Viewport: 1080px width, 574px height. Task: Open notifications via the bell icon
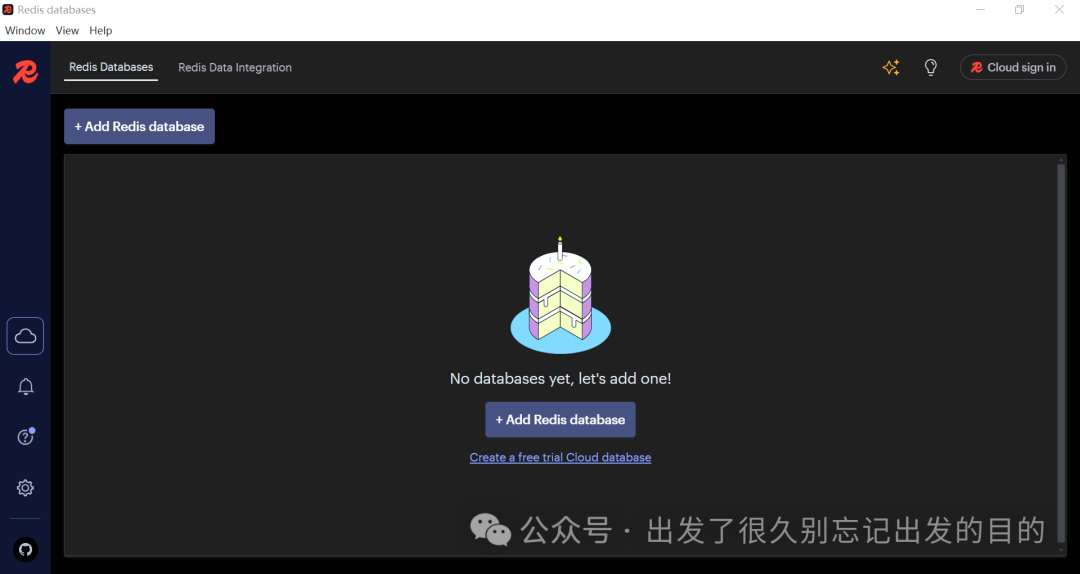[25, 387]
